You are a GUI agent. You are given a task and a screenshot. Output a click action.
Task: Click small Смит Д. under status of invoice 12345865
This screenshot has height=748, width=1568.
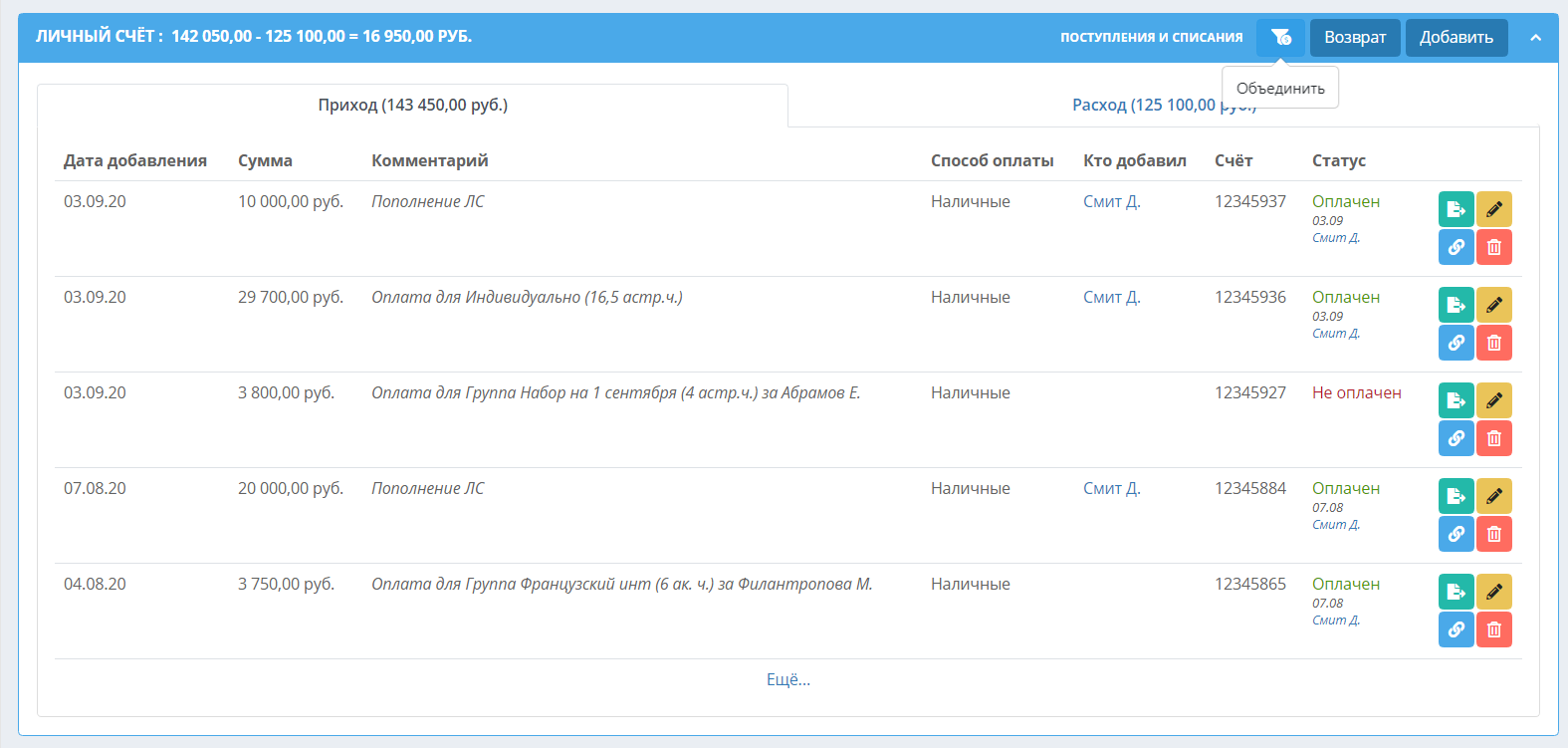pyautogui.click(x=1336, y=621)
